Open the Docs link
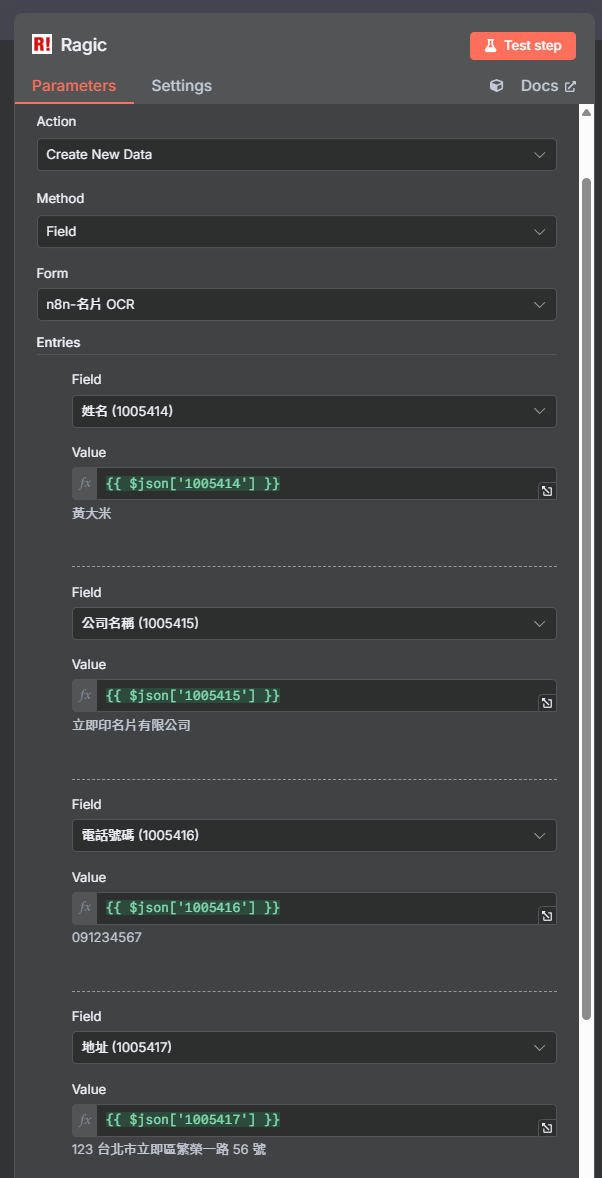The image size is (602, 1178). 548,86
